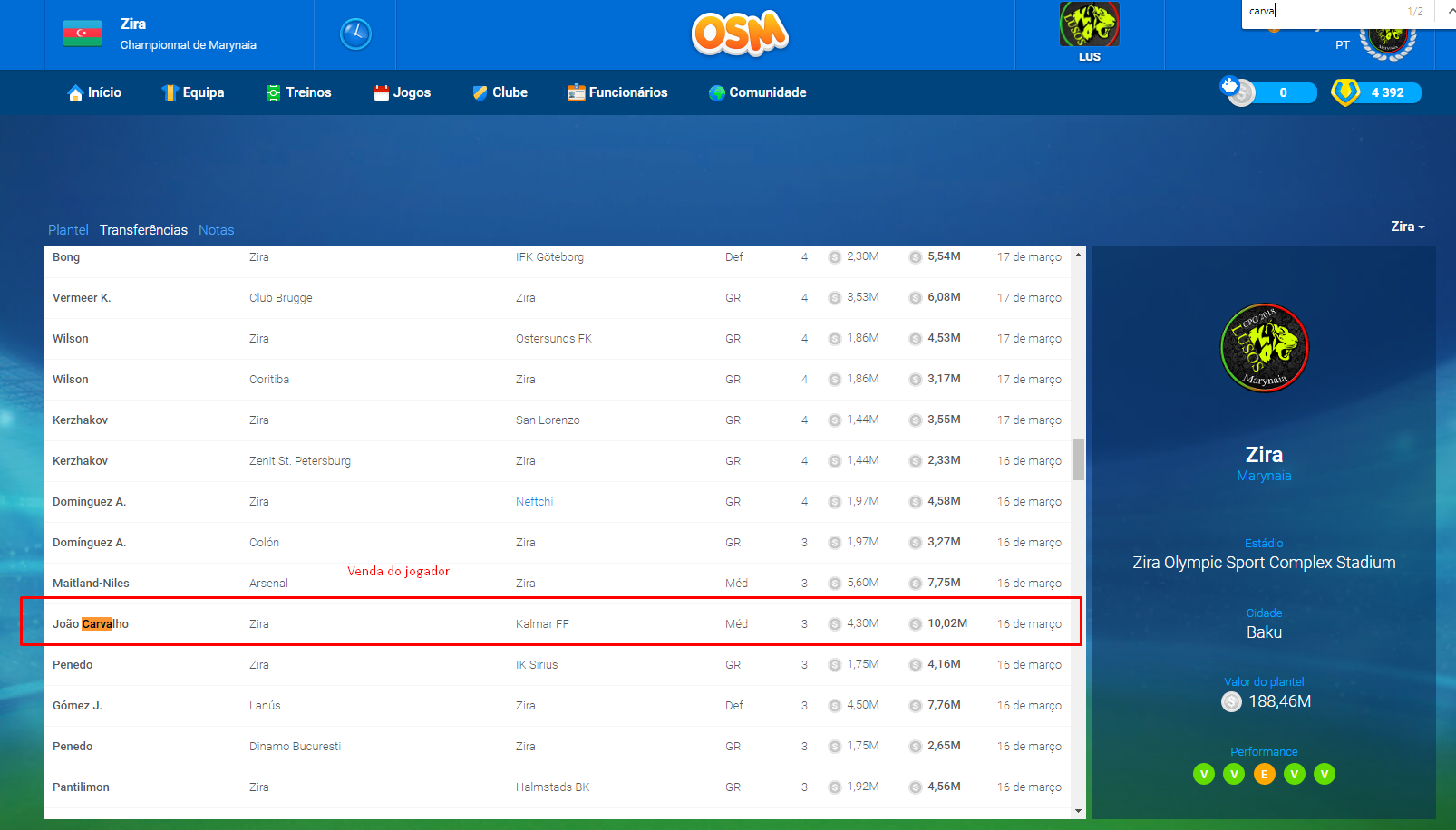Open the Treinos menu
This screenshot has width=1456, height=830.
(x=298, y=92)
